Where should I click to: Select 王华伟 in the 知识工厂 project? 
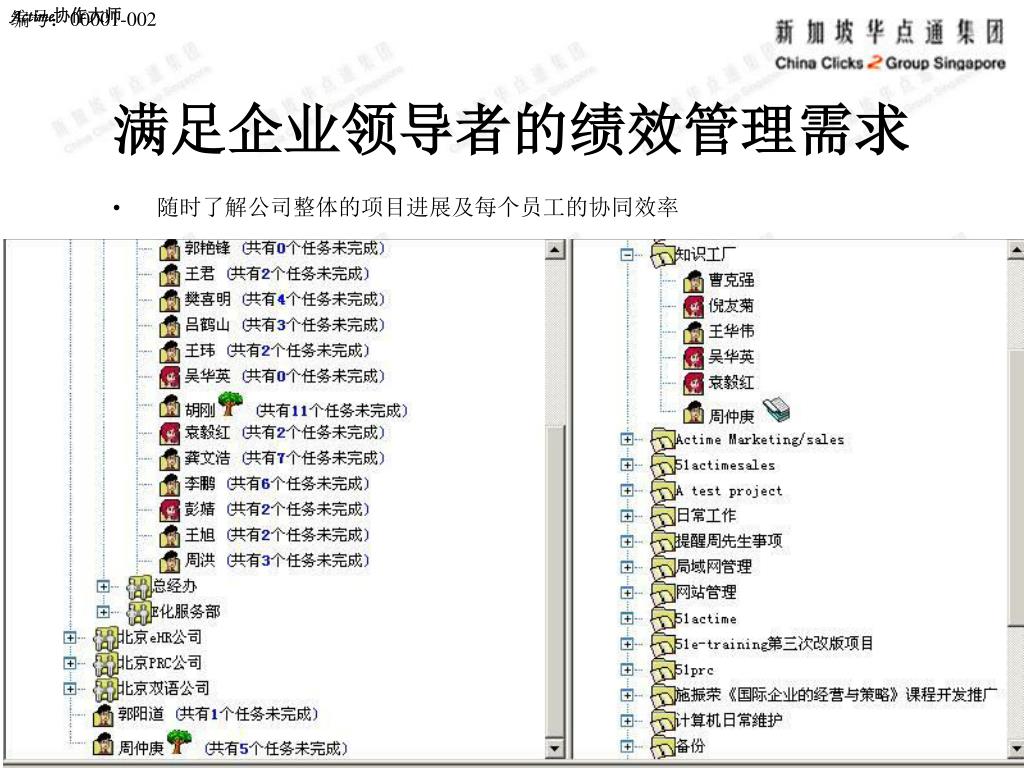tap(731, 331)
